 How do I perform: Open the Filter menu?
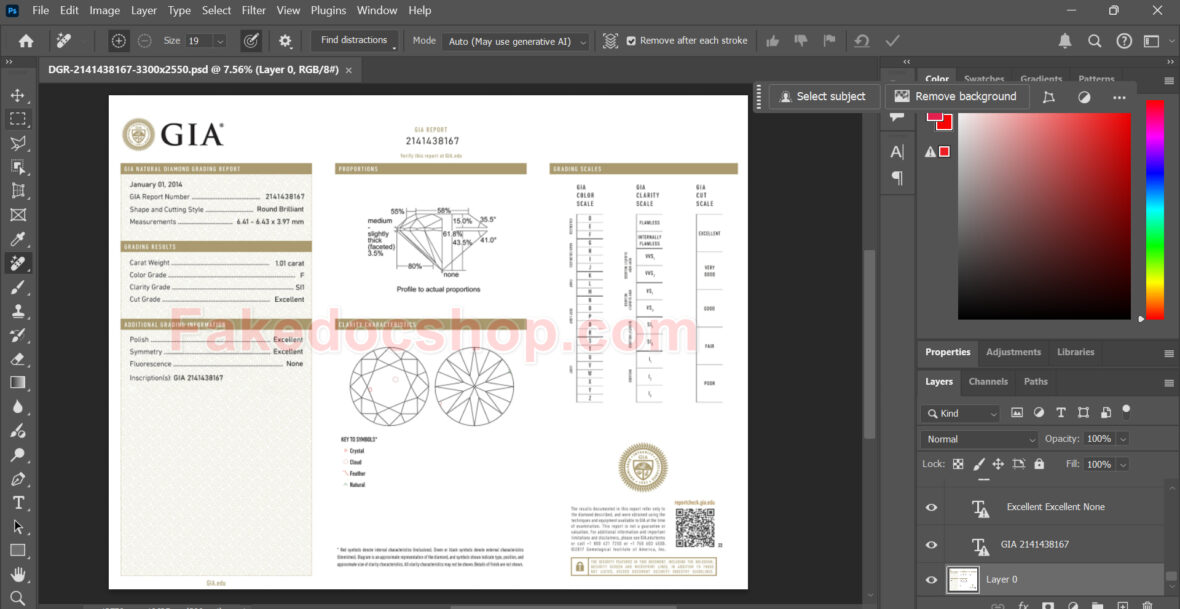point(253,10)
